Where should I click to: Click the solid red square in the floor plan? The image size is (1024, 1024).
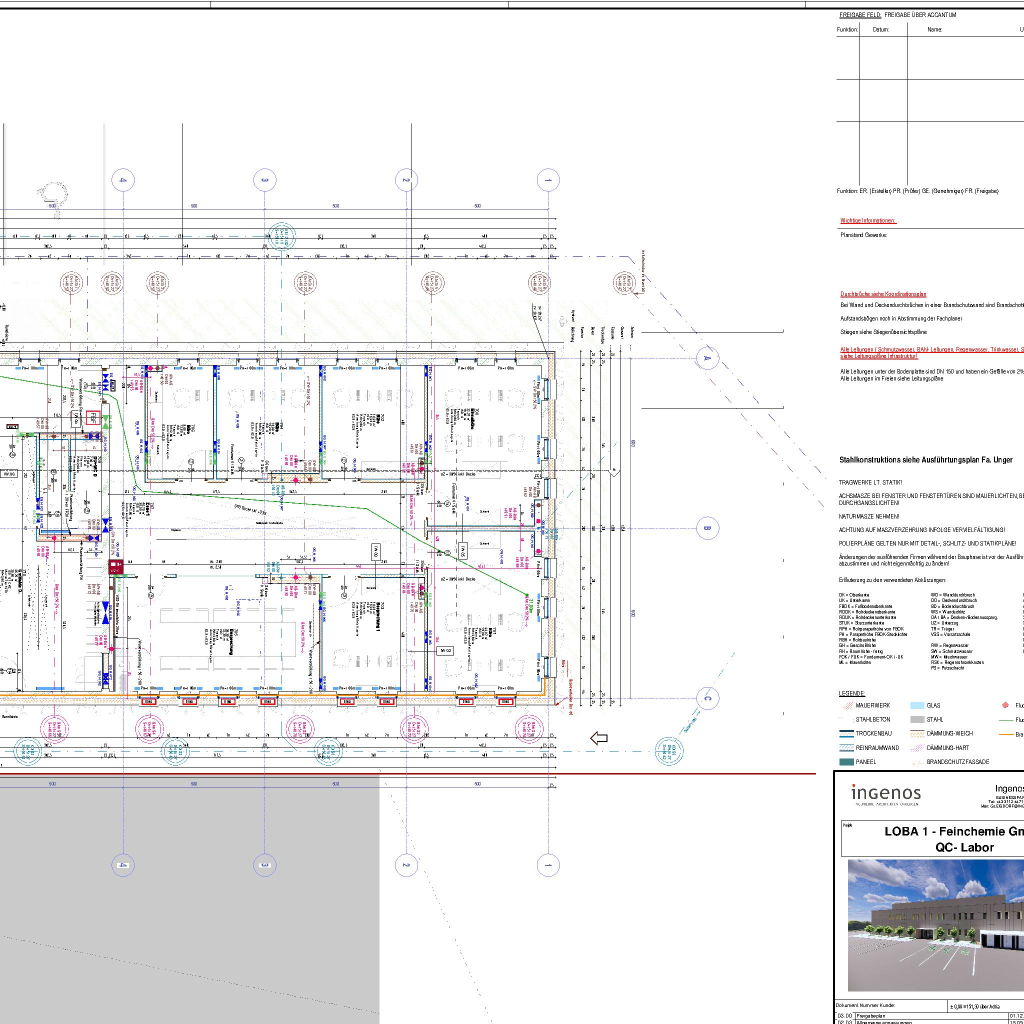[x=116, y=567]
